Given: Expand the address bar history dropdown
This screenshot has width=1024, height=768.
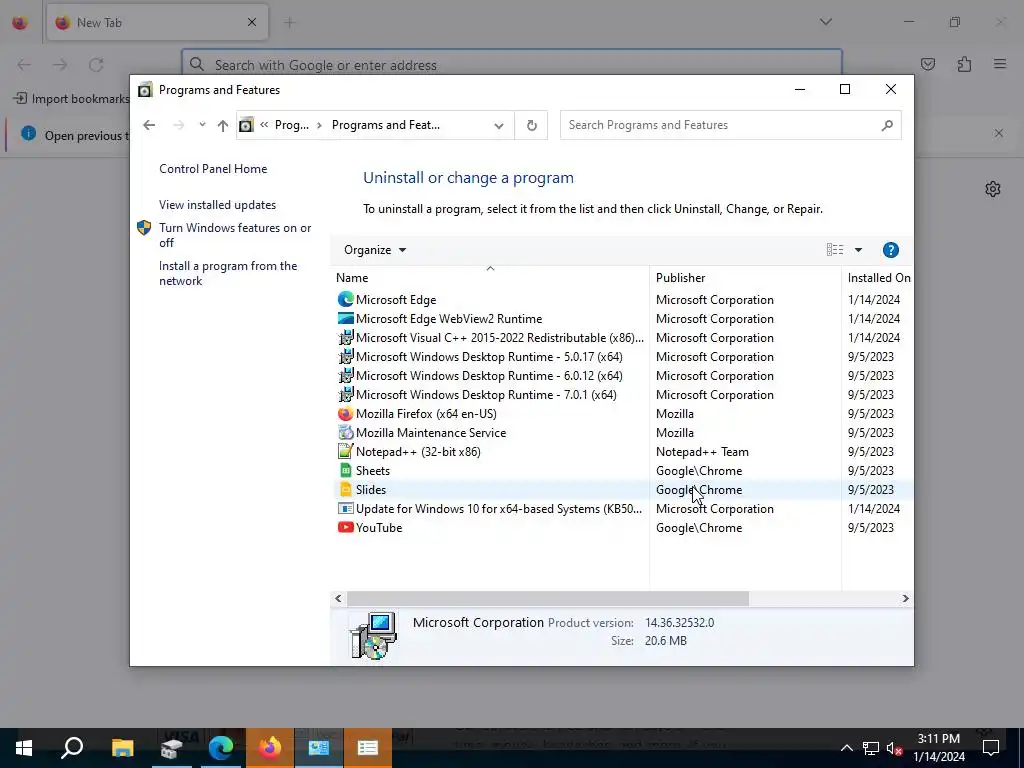Looking at the screenshot, I should pyautogui.click(x=499, y=125).
